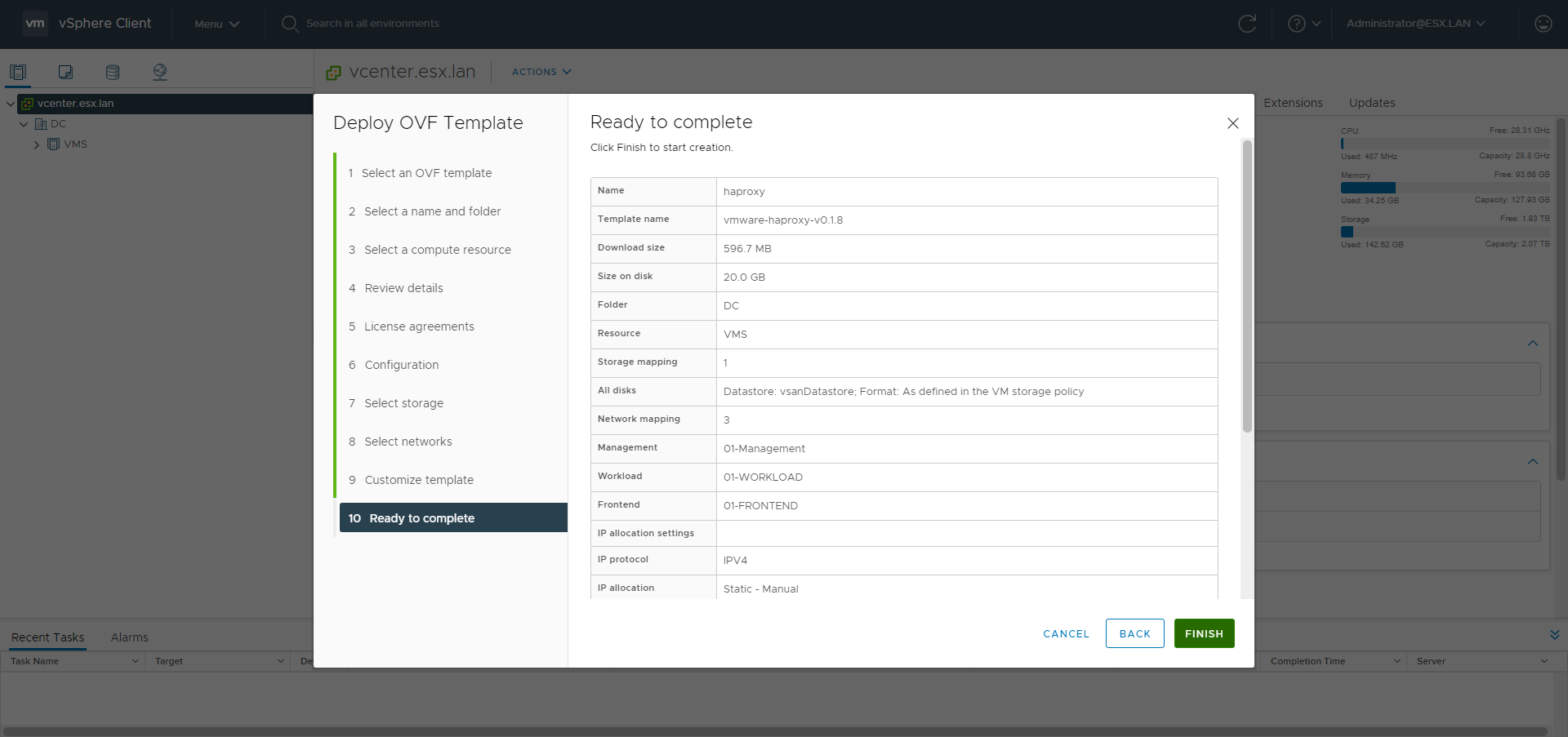Click the refresh icon in top bar

[x=1247, y=24]
